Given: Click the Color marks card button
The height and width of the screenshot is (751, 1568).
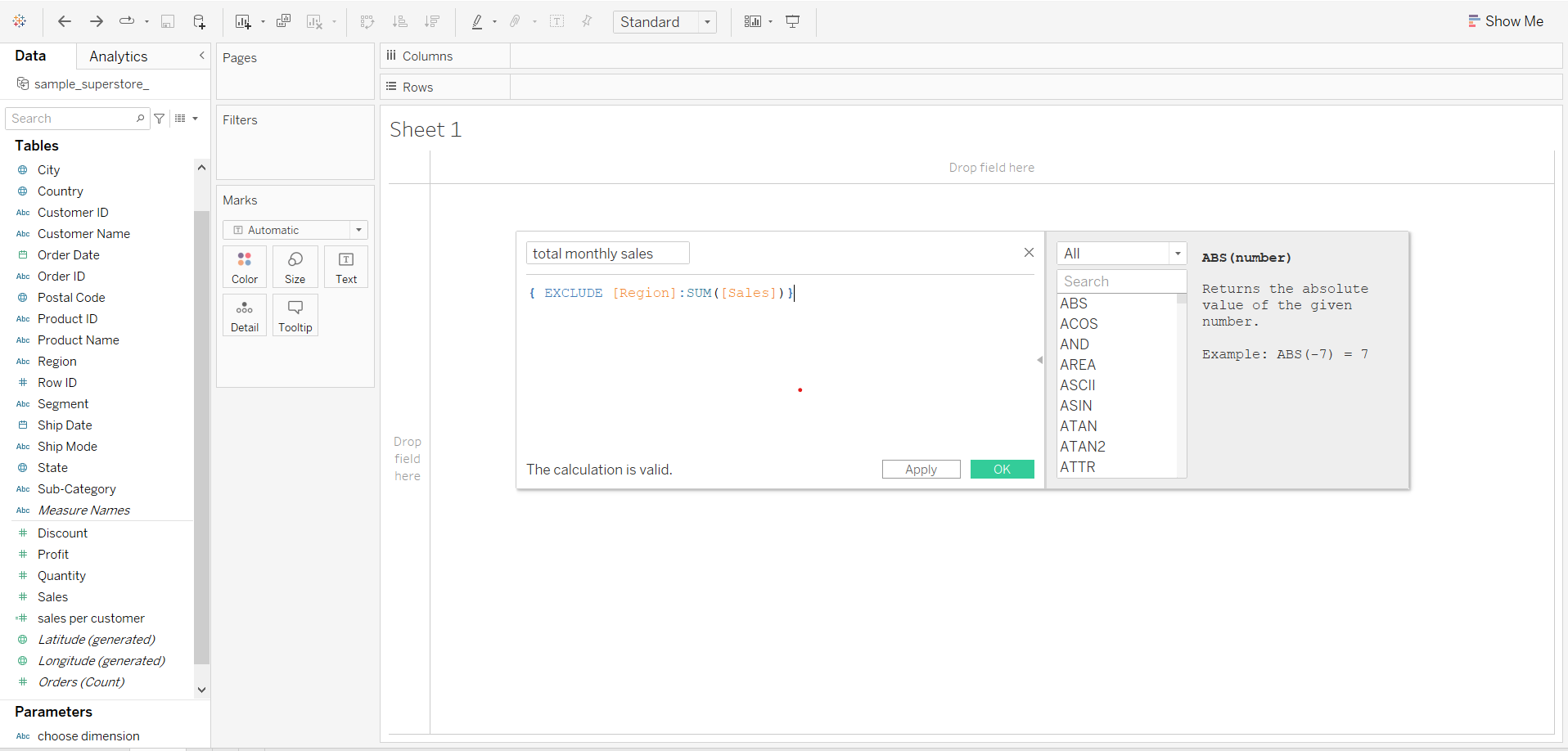Looking at the screenshot, I should [245, 267].
